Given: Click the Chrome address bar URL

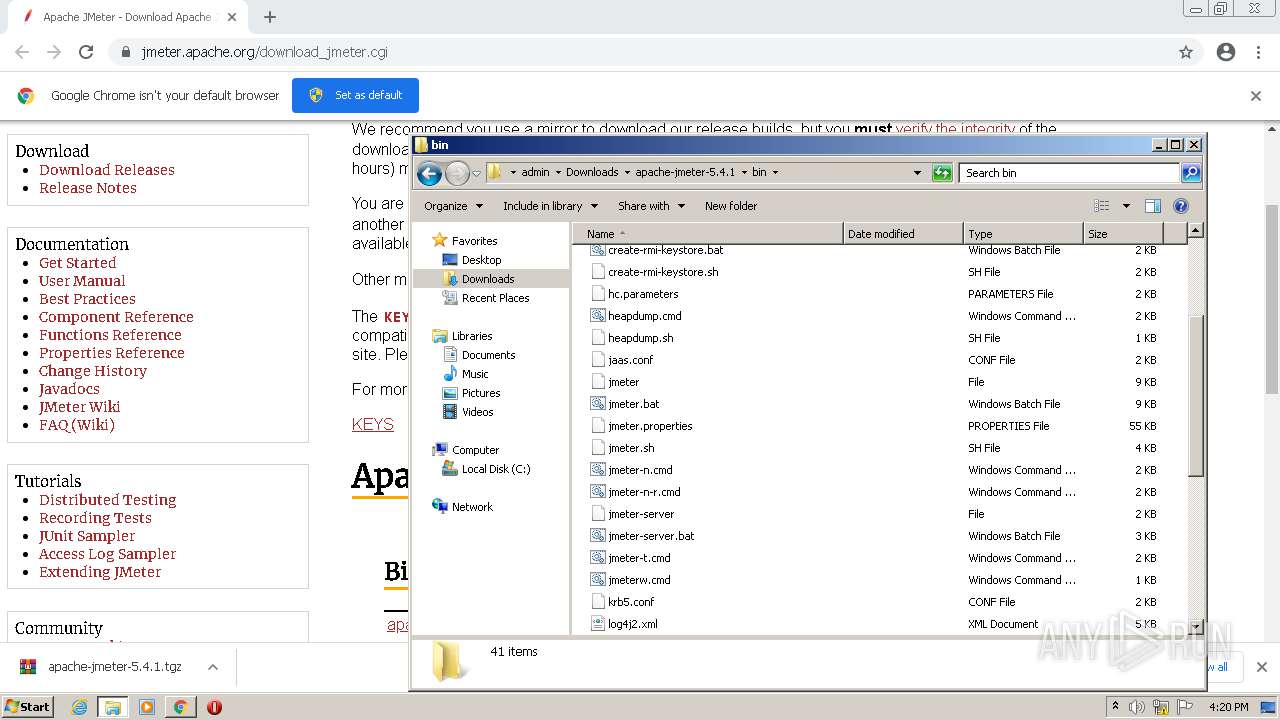Looking at the screenshot, I should click(x=265, y=52).
